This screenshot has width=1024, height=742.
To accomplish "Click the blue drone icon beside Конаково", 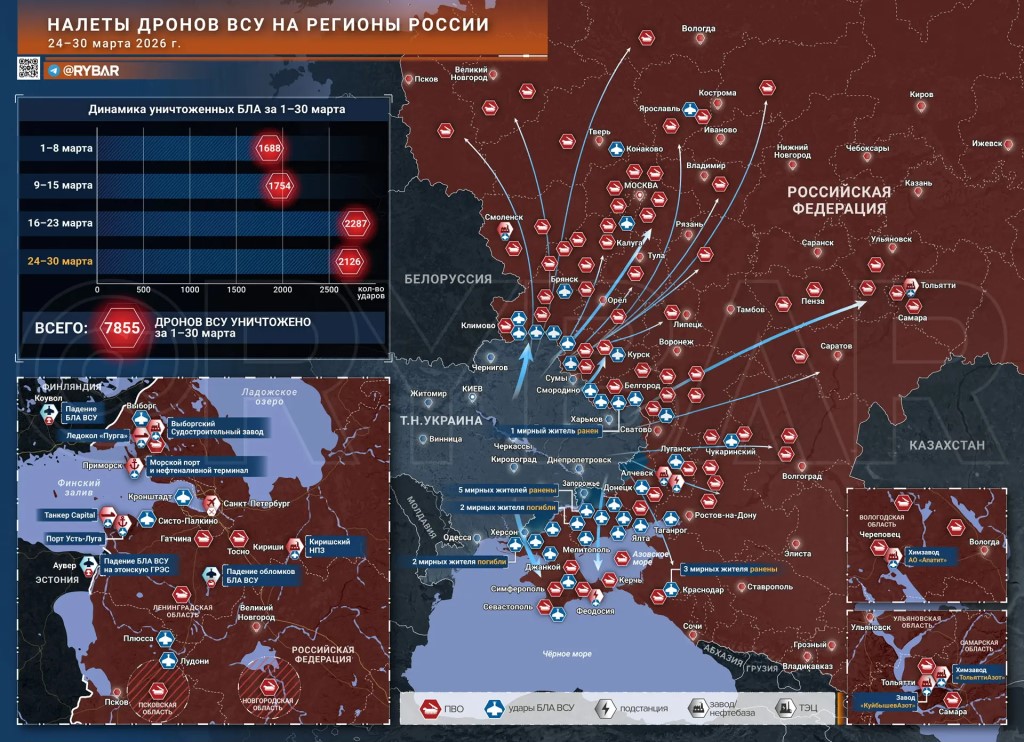I will point(616,150).
